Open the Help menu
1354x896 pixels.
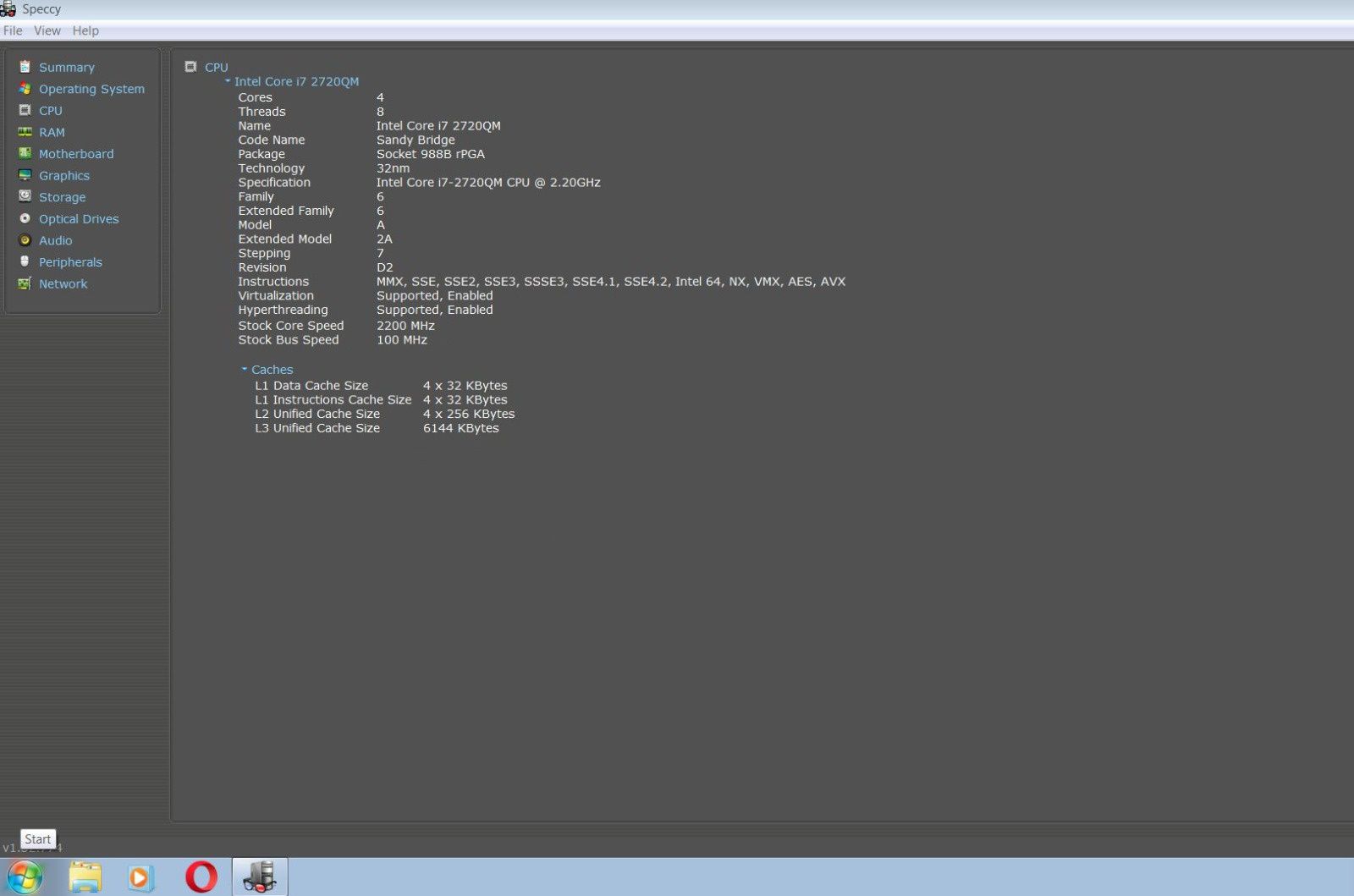coord(85,30)
